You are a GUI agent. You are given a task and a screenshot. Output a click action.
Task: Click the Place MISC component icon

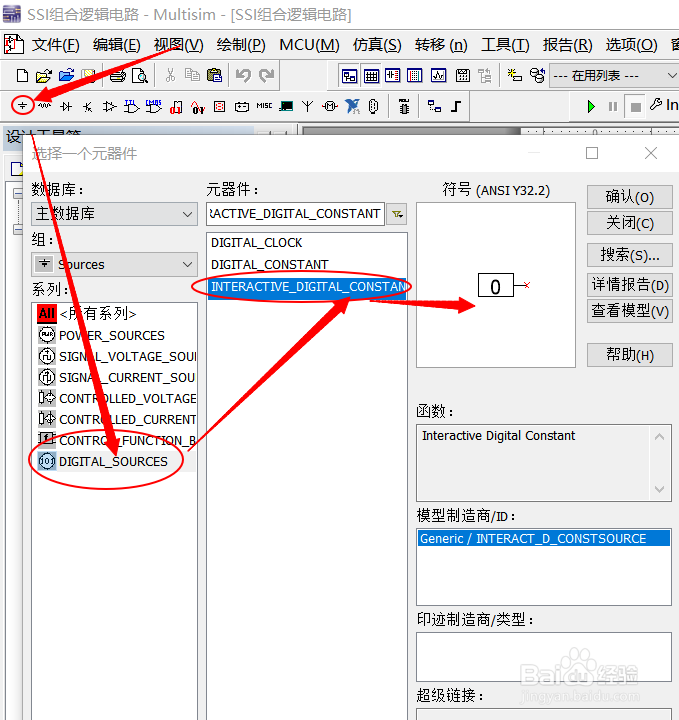click(x=264, y=106)
